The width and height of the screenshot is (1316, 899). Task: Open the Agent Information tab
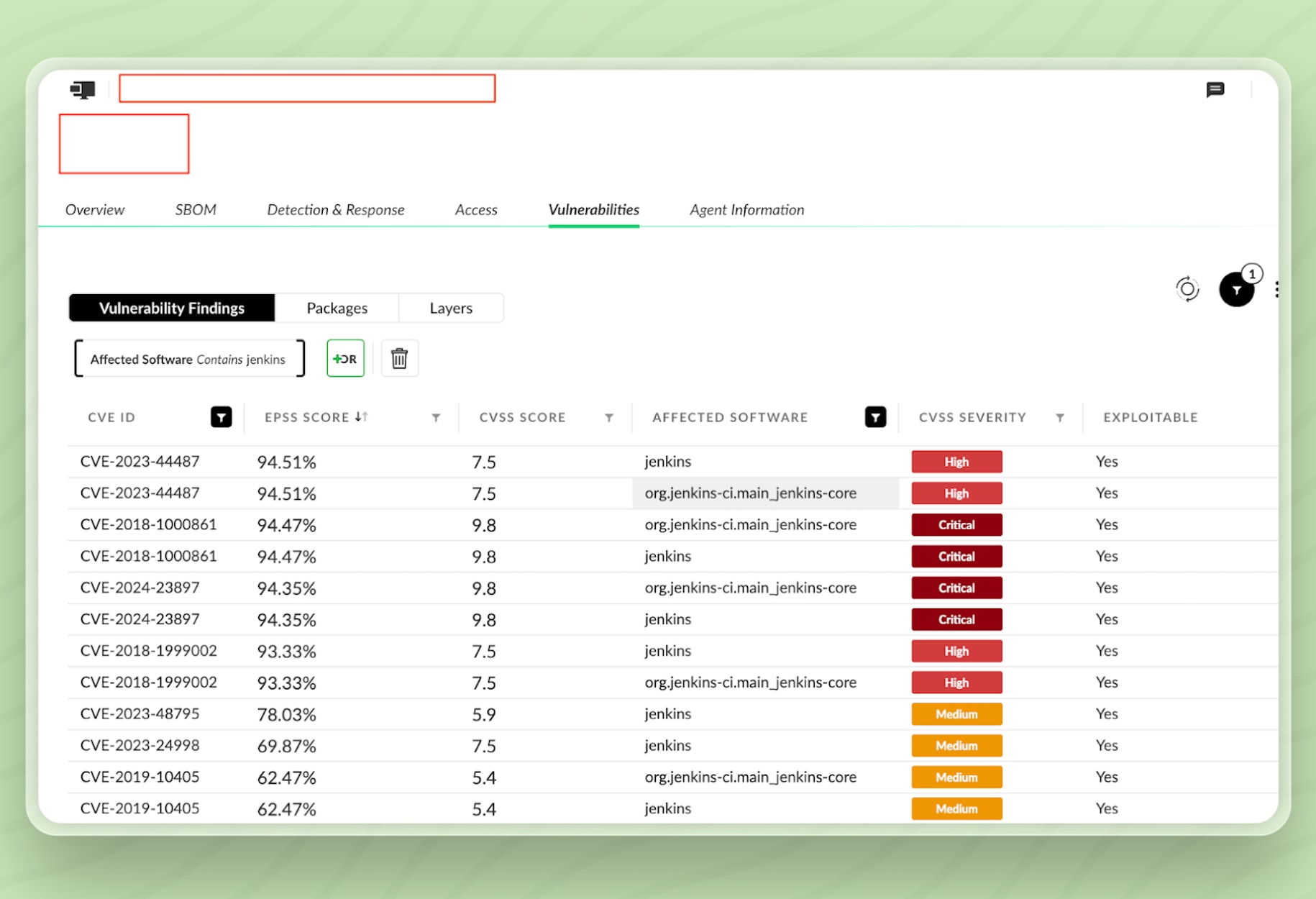(x=747, y=209)
